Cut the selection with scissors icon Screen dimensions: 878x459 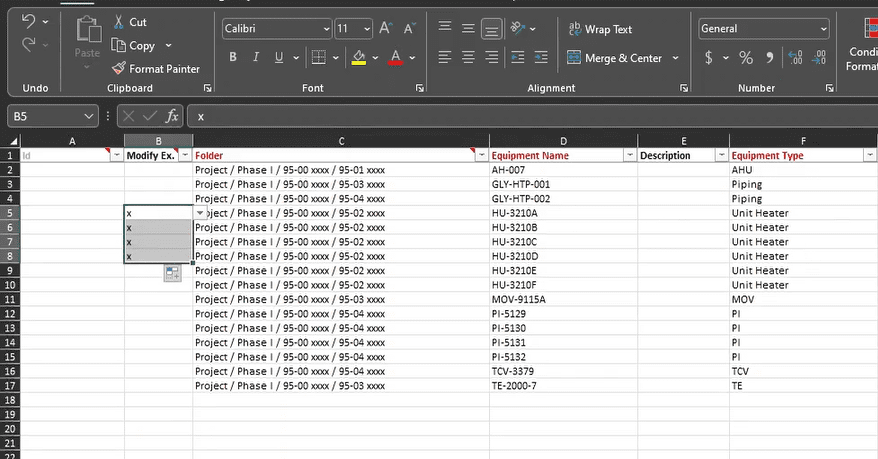point(118,22)
